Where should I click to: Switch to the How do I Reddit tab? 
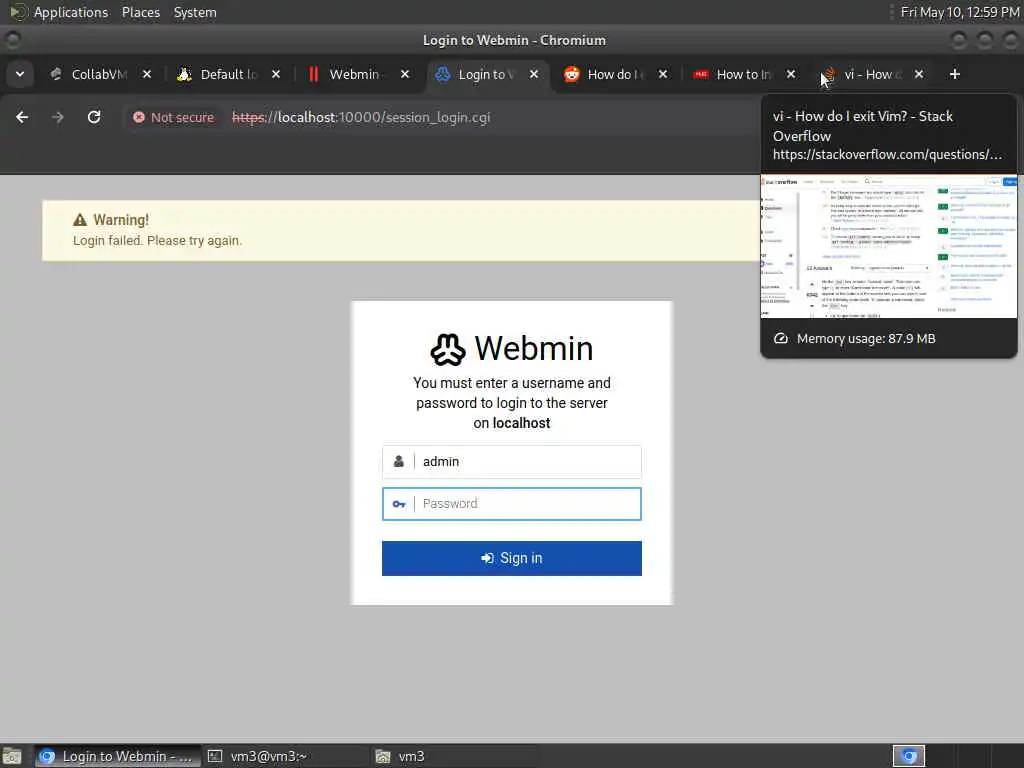pos(615,74)
